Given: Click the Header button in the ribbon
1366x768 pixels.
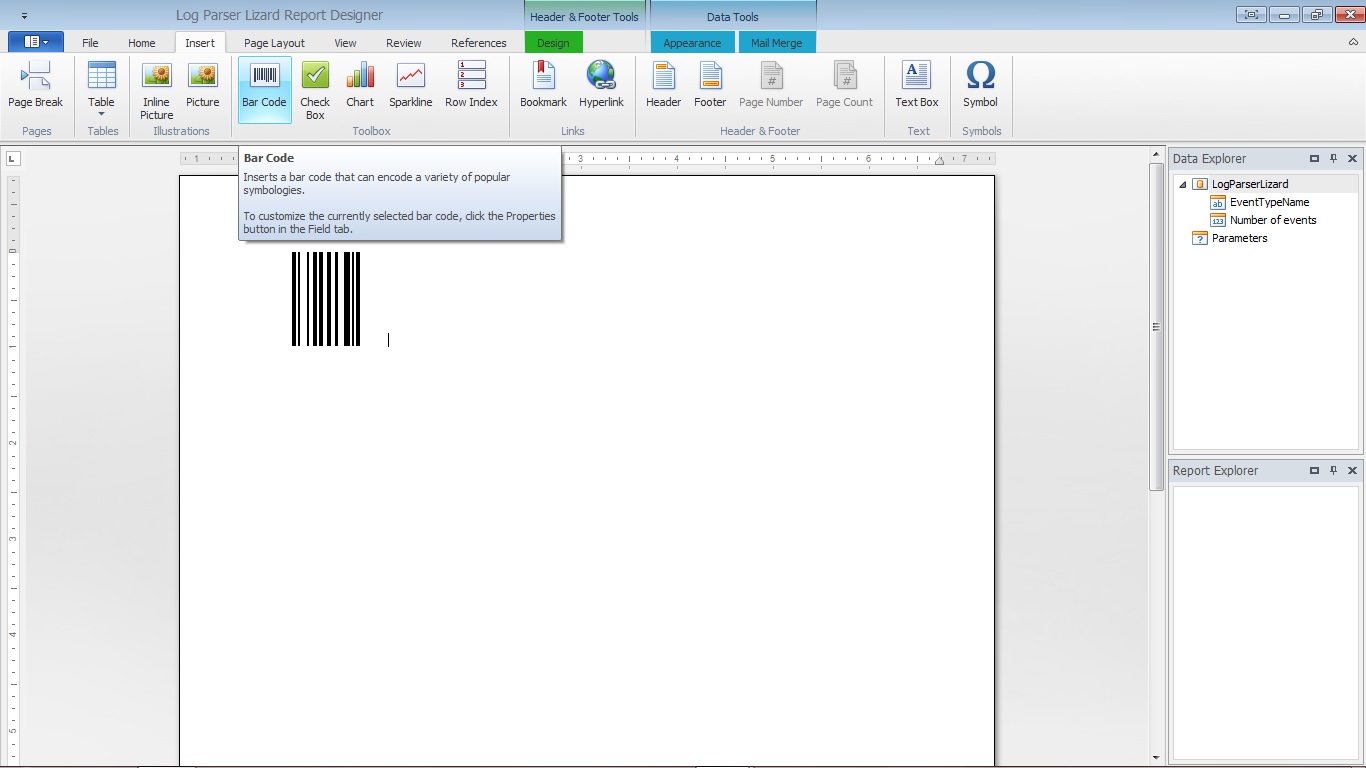Looking at the screenshot, I should [663, 85].
